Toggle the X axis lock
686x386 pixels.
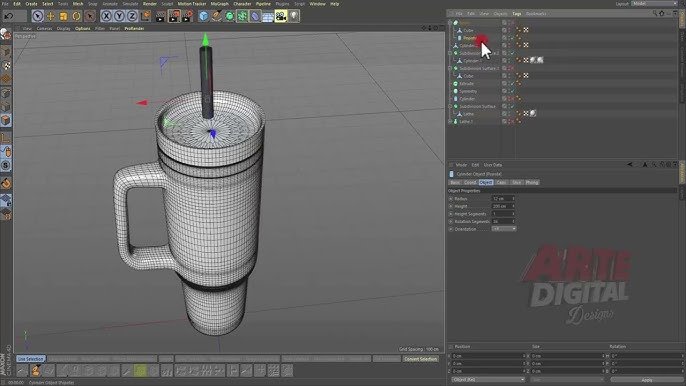click(x=106, y=17)
